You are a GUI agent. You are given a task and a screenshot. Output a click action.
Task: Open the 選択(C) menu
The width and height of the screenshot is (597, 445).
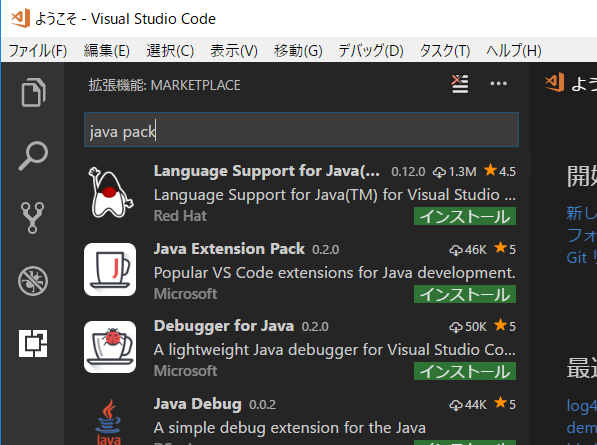[x=170, y=51]
